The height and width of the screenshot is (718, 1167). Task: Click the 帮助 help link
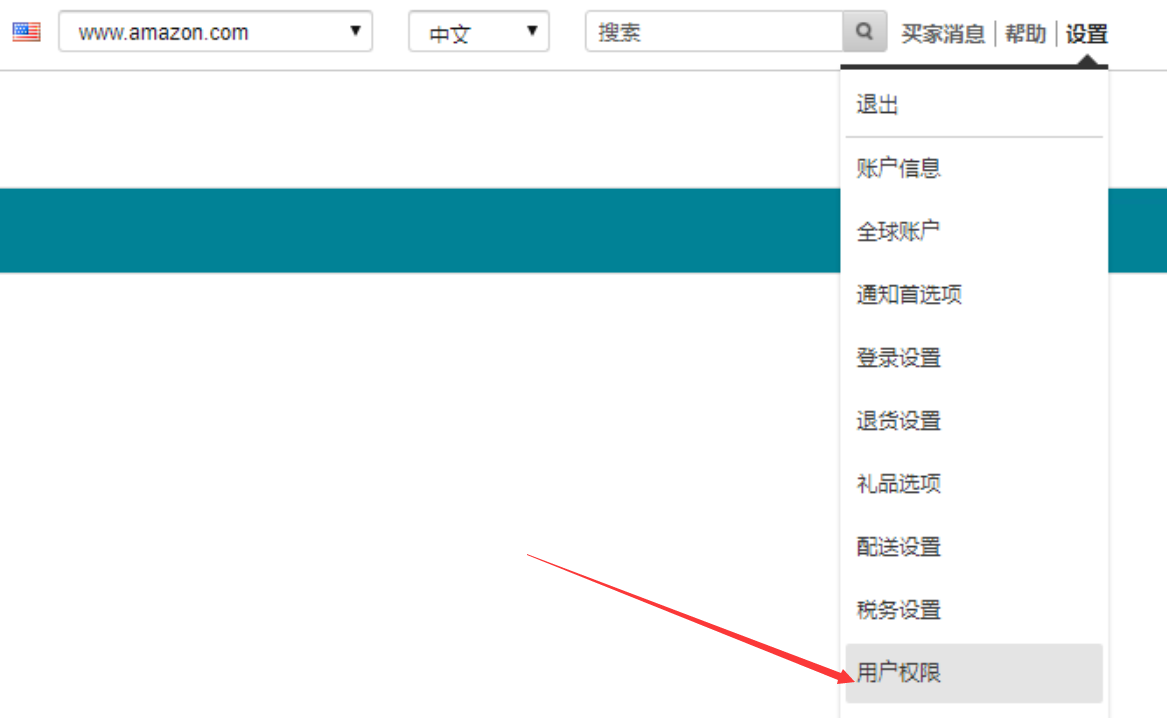[1025, 34]
